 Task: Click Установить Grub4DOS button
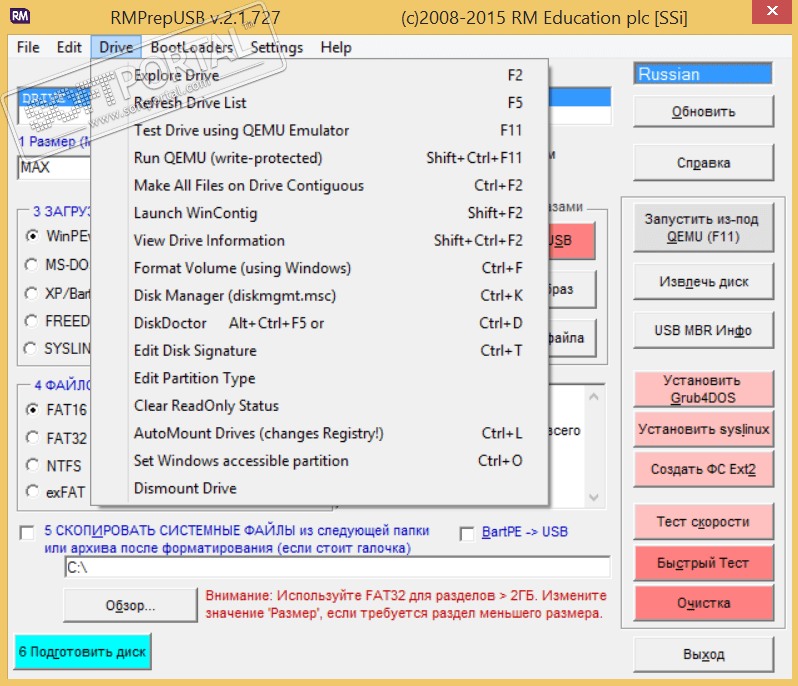(x=703, y=389)
